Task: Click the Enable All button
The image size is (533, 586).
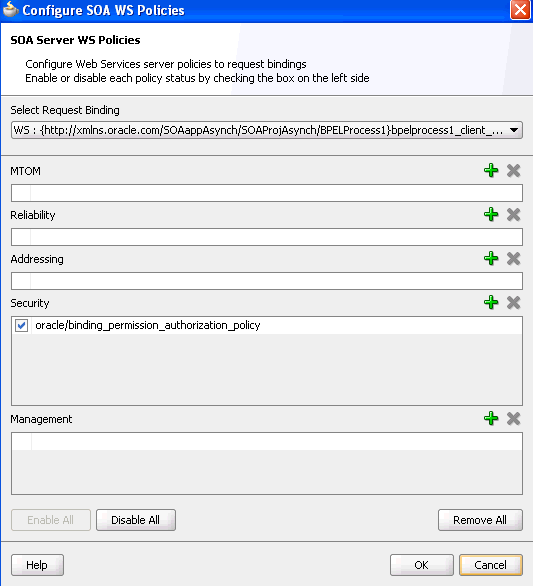Action: point(51,520)
